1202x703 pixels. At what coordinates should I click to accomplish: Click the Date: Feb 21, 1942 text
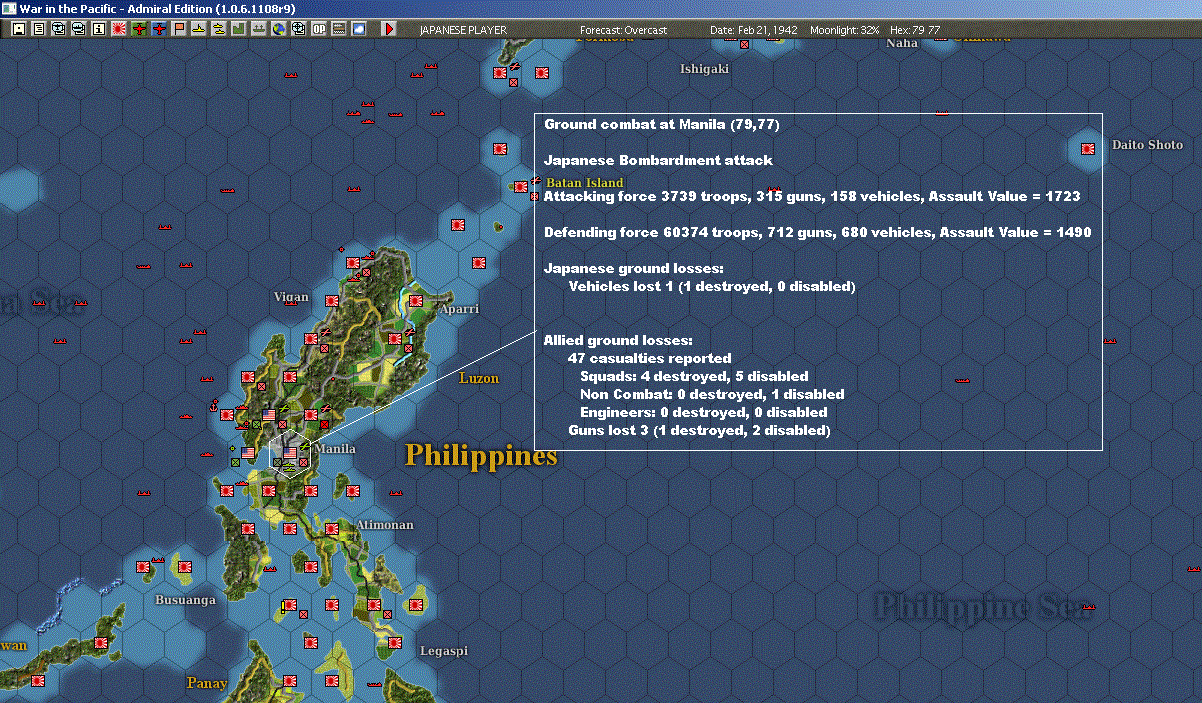coord(754,30)
